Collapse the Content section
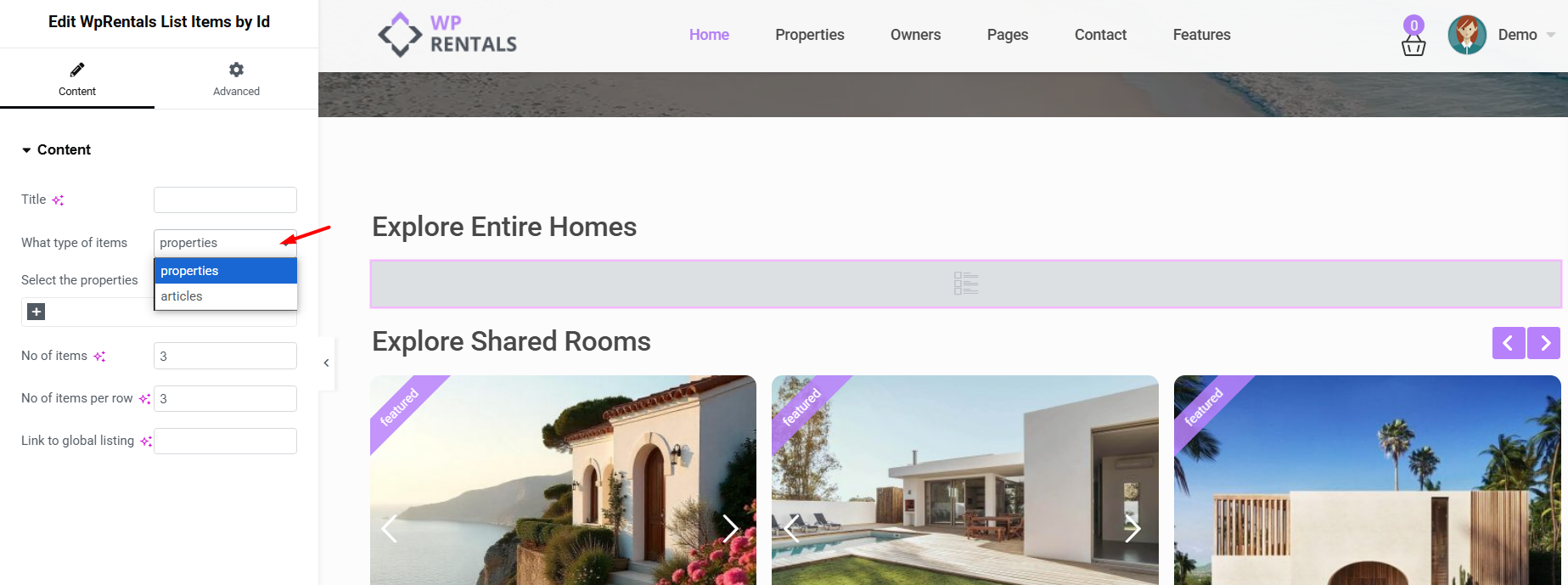Viewport: 1568px width, 585px height. pos(26,150)
